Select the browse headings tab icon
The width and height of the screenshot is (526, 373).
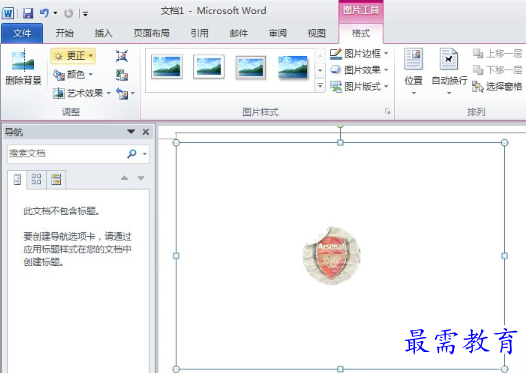point(17,179)
